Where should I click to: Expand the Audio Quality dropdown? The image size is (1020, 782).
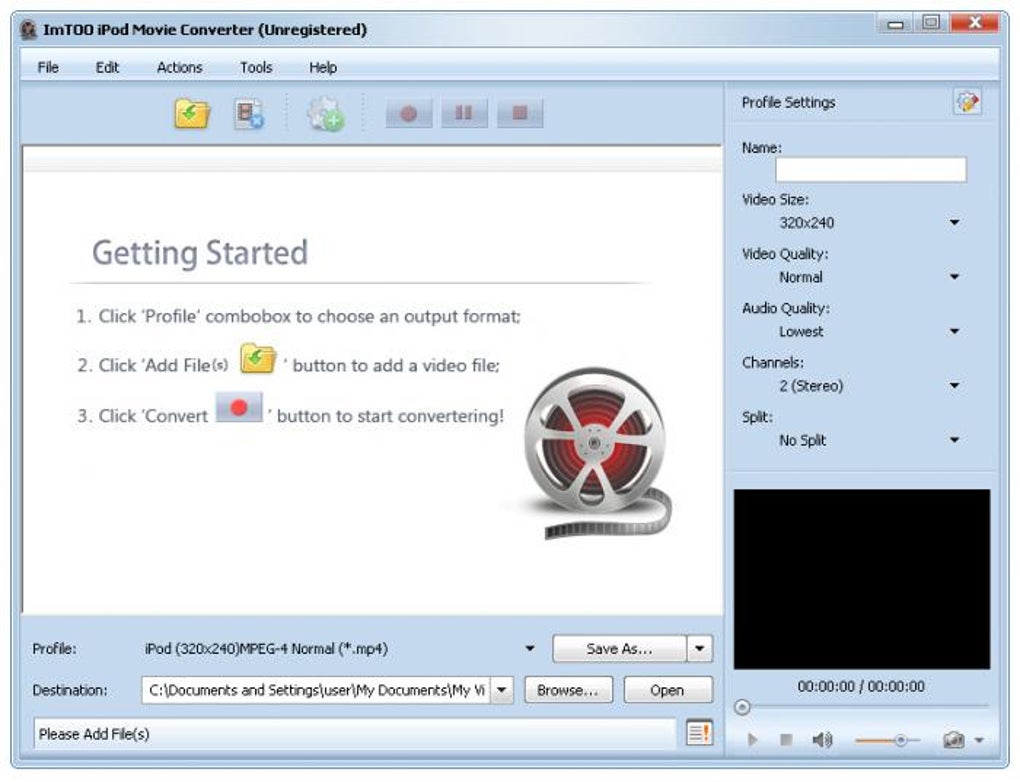tap(954, 331)
